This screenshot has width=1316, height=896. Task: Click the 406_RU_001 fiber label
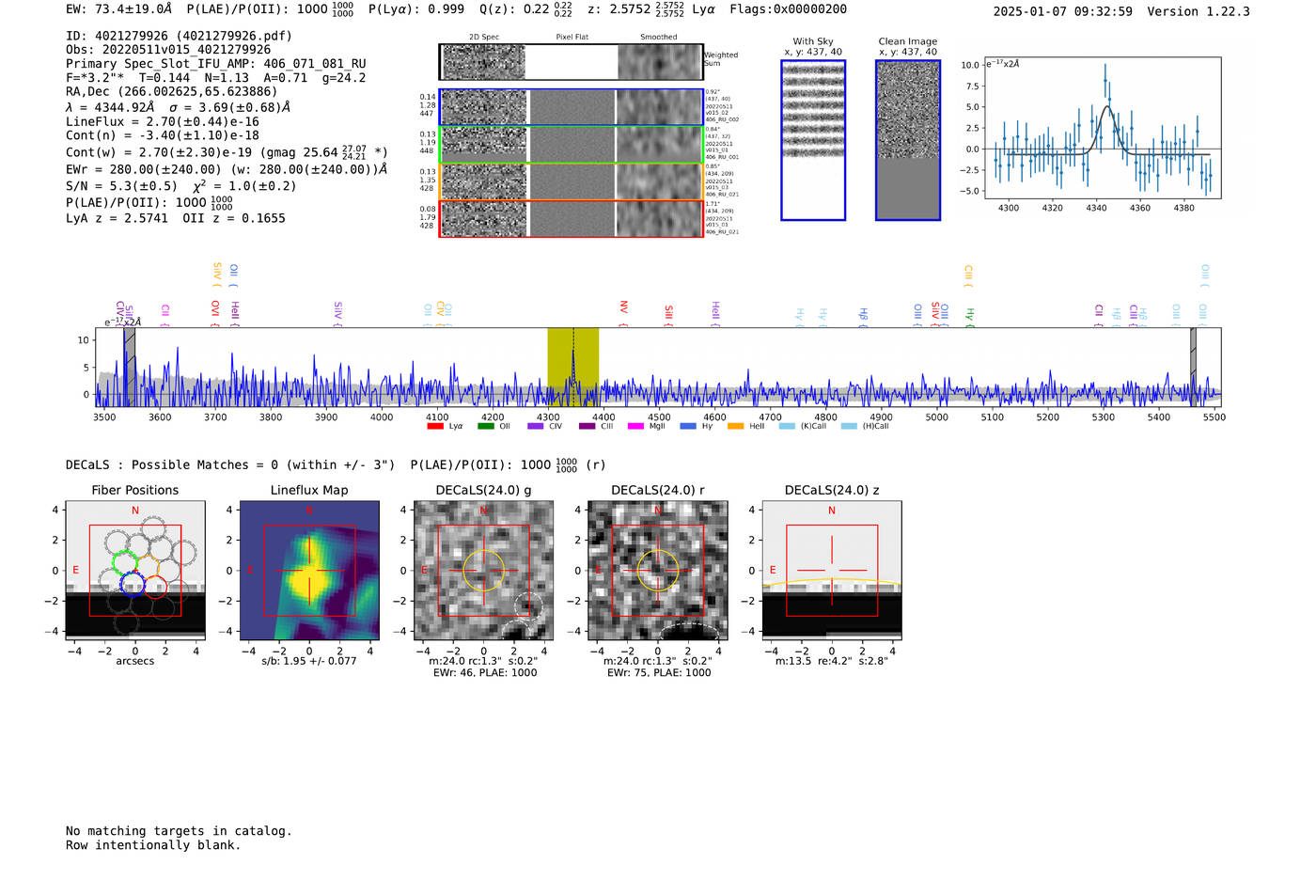722,157
